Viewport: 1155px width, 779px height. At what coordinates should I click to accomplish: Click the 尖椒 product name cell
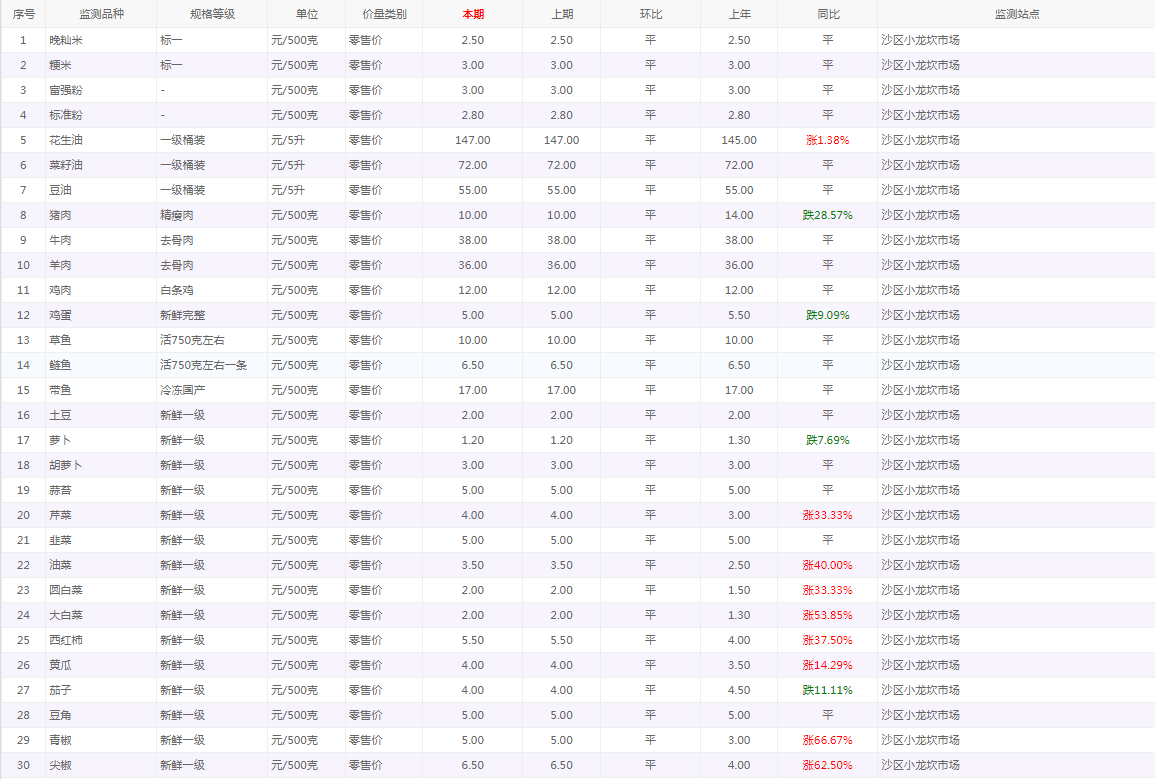[x=60, y=765]
